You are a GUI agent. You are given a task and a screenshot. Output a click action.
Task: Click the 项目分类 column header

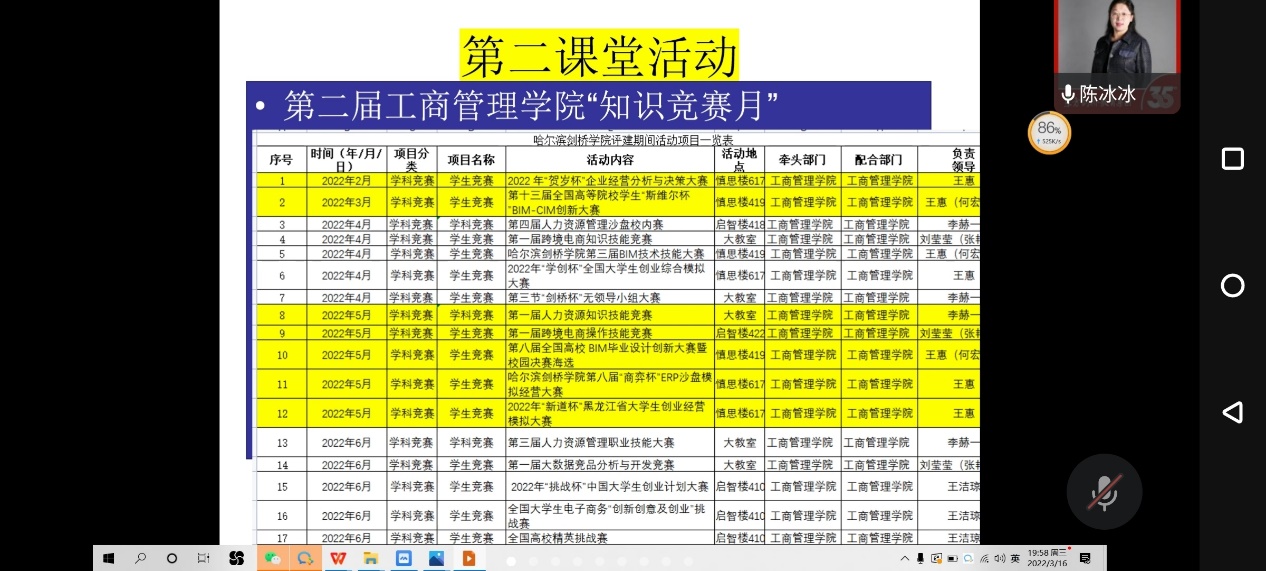click(x=411, y=159)
